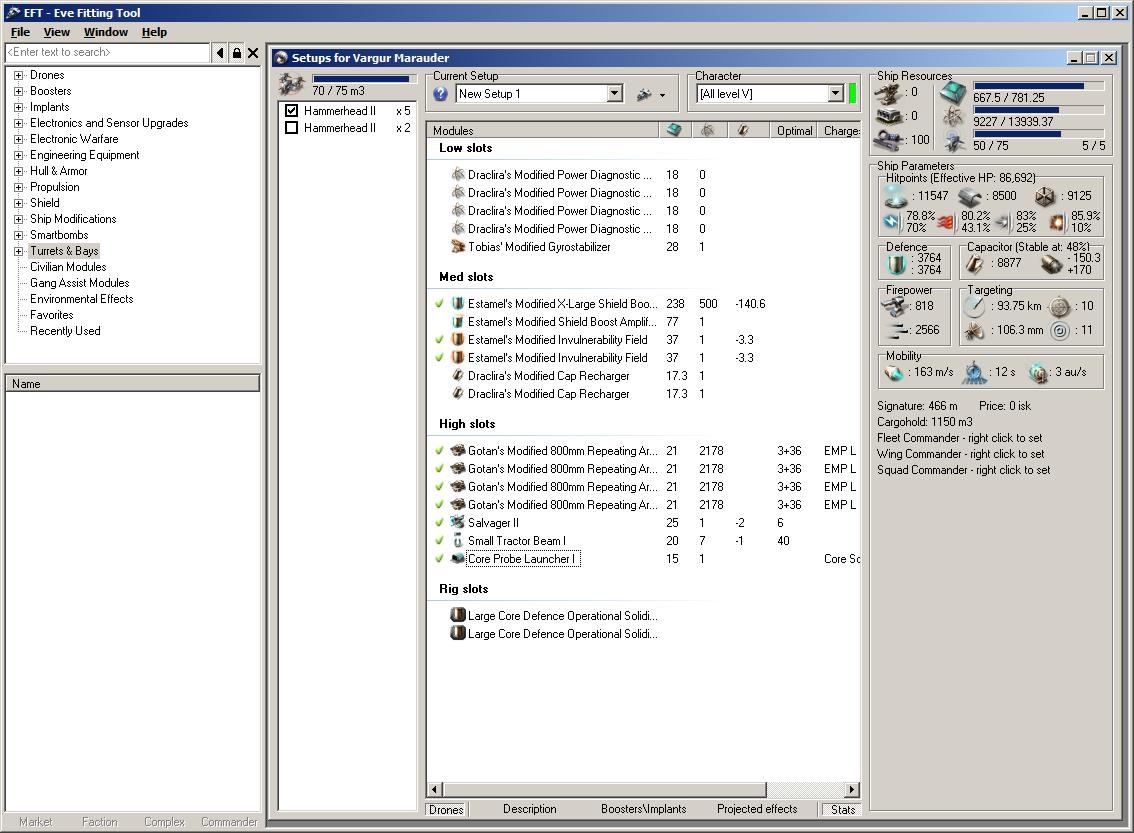Click the powergrid usage progress bar

pyautogui.click(x=1038, y=110)
